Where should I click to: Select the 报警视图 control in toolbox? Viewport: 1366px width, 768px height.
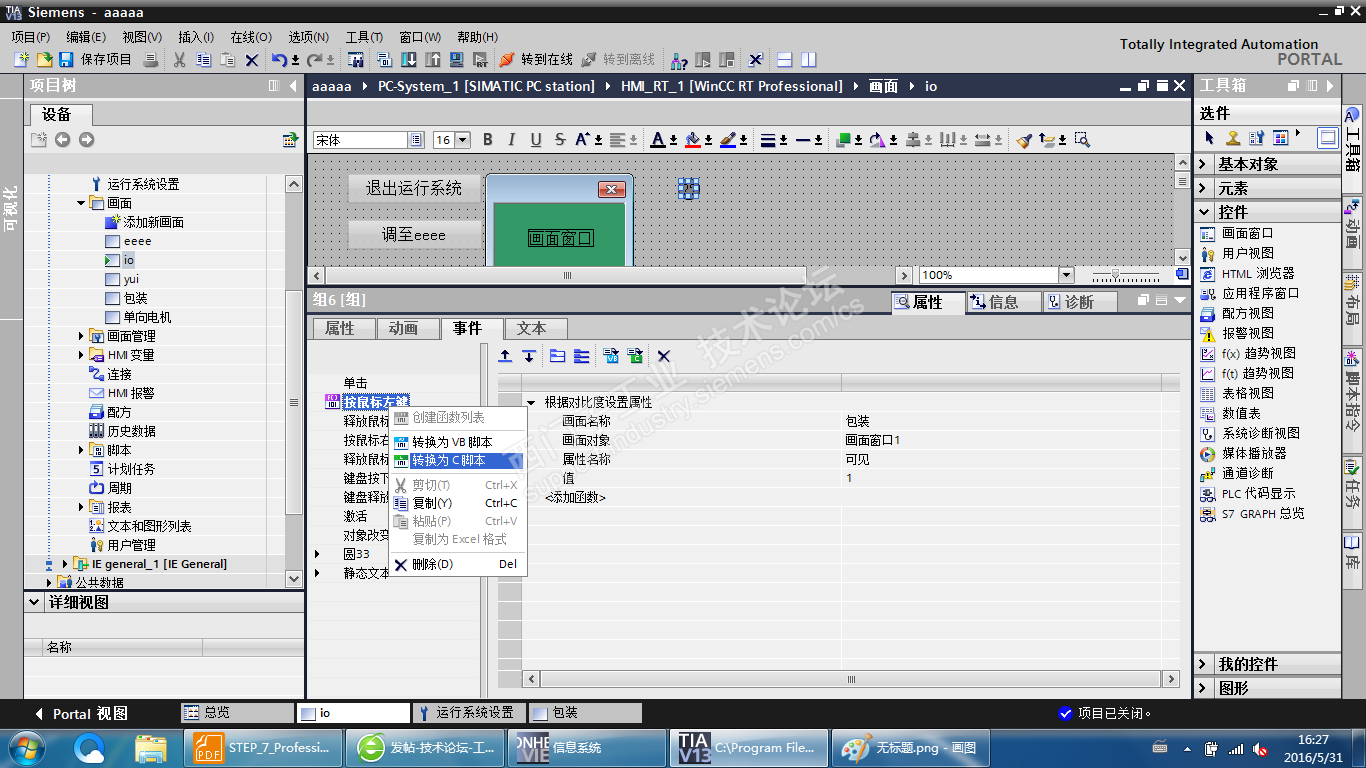pyautogui.click(x=1247, y=333)
